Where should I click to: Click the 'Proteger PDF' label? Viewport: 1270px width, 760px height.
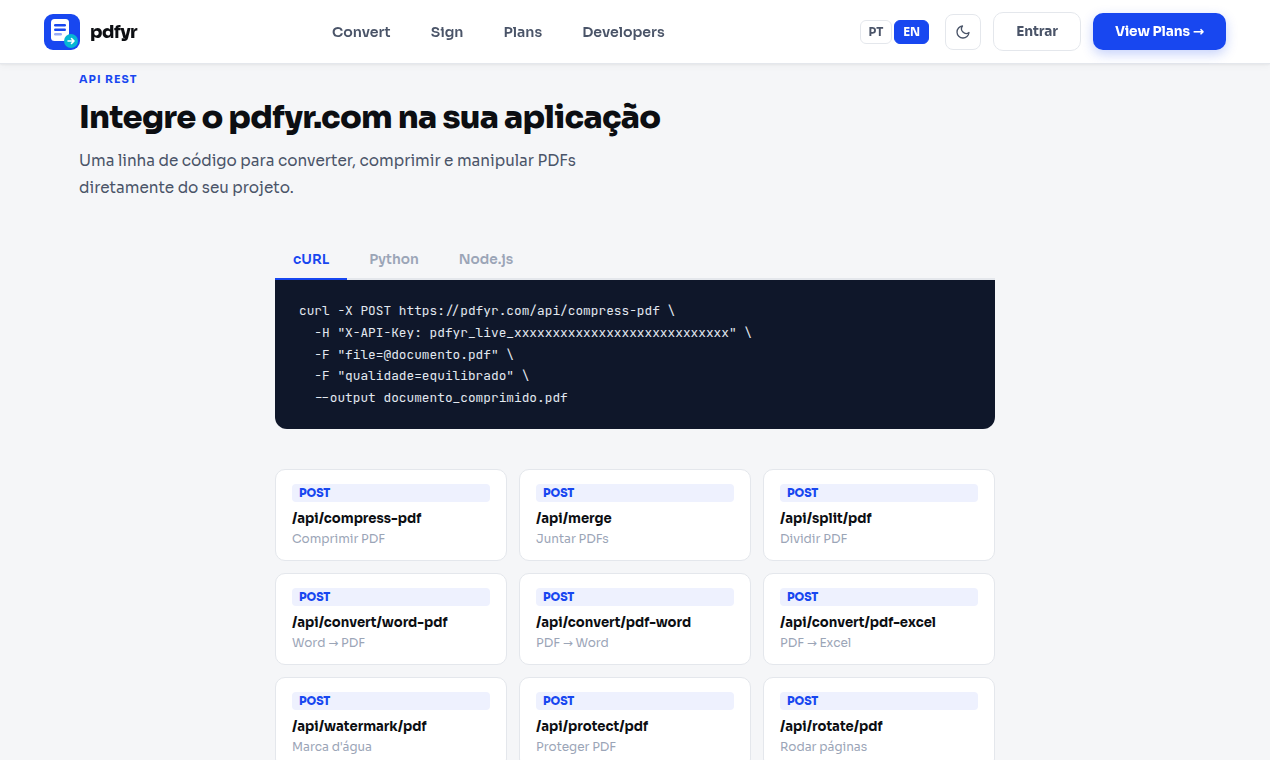click(576, 747)
